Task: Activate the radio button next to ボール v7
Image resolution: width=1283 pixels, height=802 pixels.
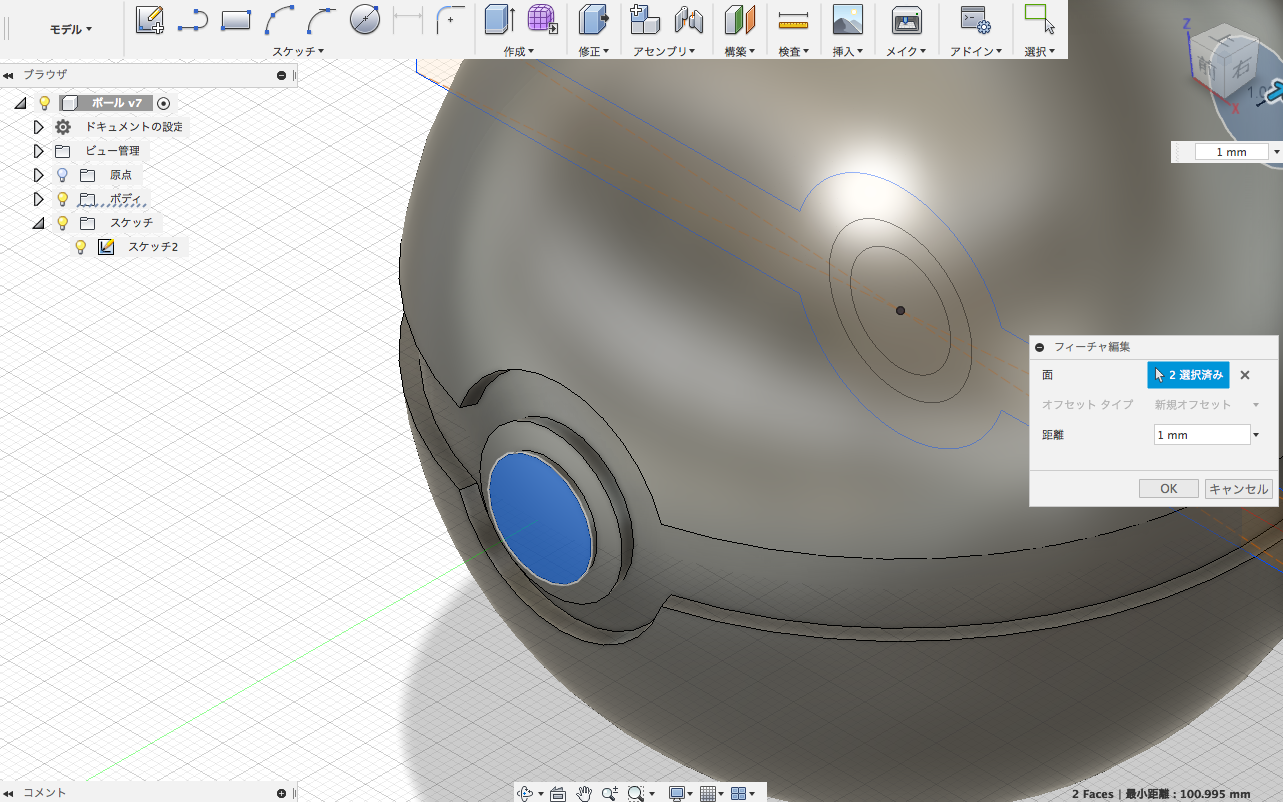Action: (x=164, y=103)
